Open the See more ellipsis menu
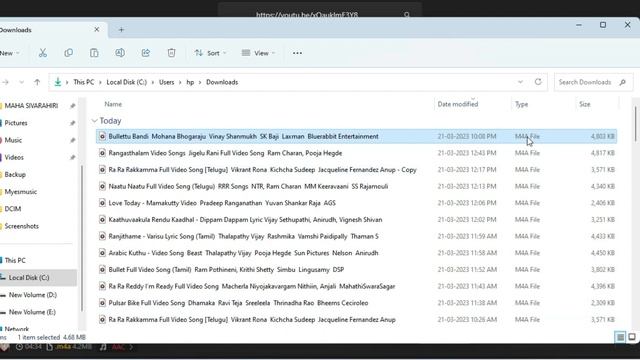The image size is (640, 360). [297, 53]
